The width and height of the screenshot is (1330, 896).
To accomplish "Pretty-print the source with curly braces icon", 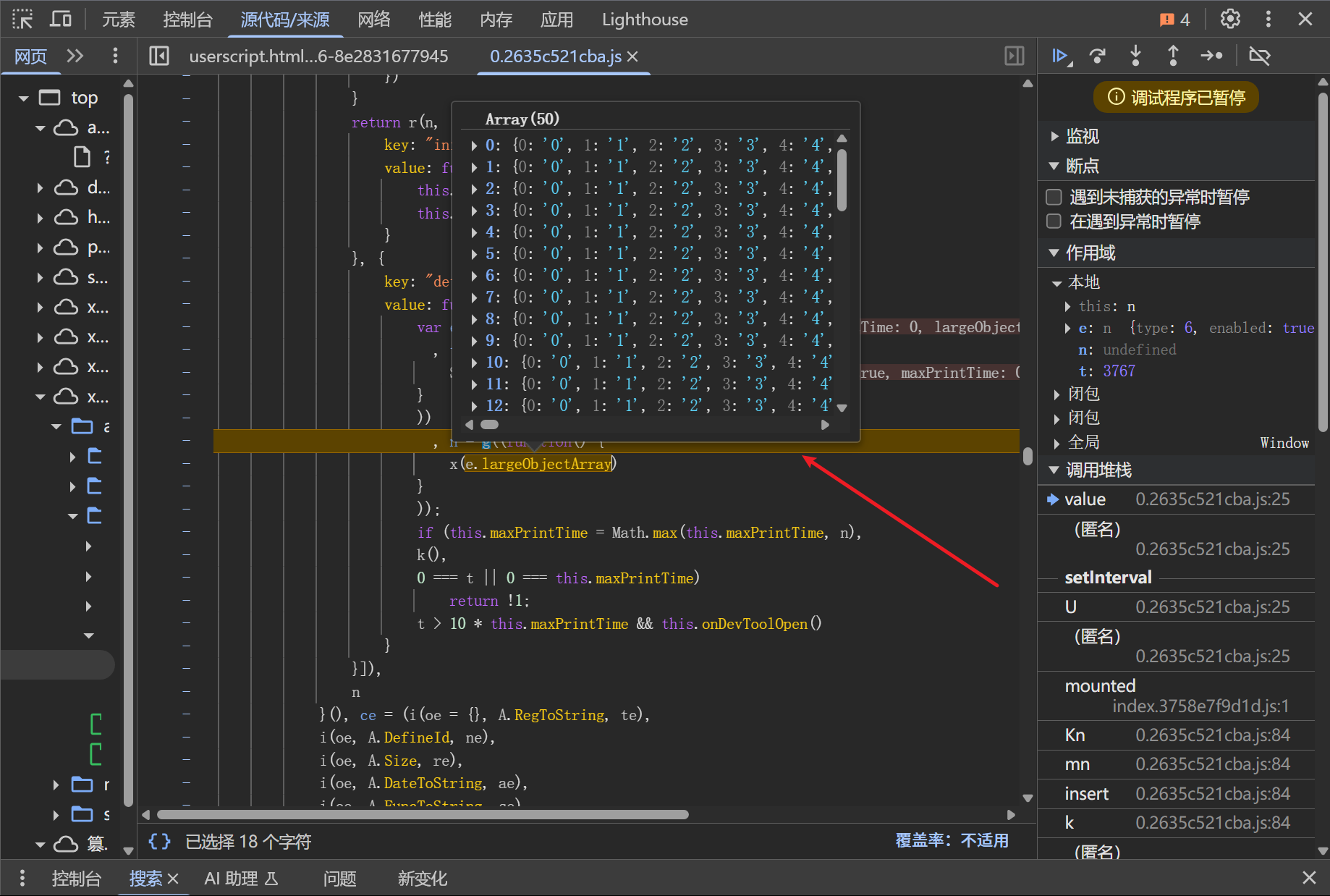I will 159,841.
